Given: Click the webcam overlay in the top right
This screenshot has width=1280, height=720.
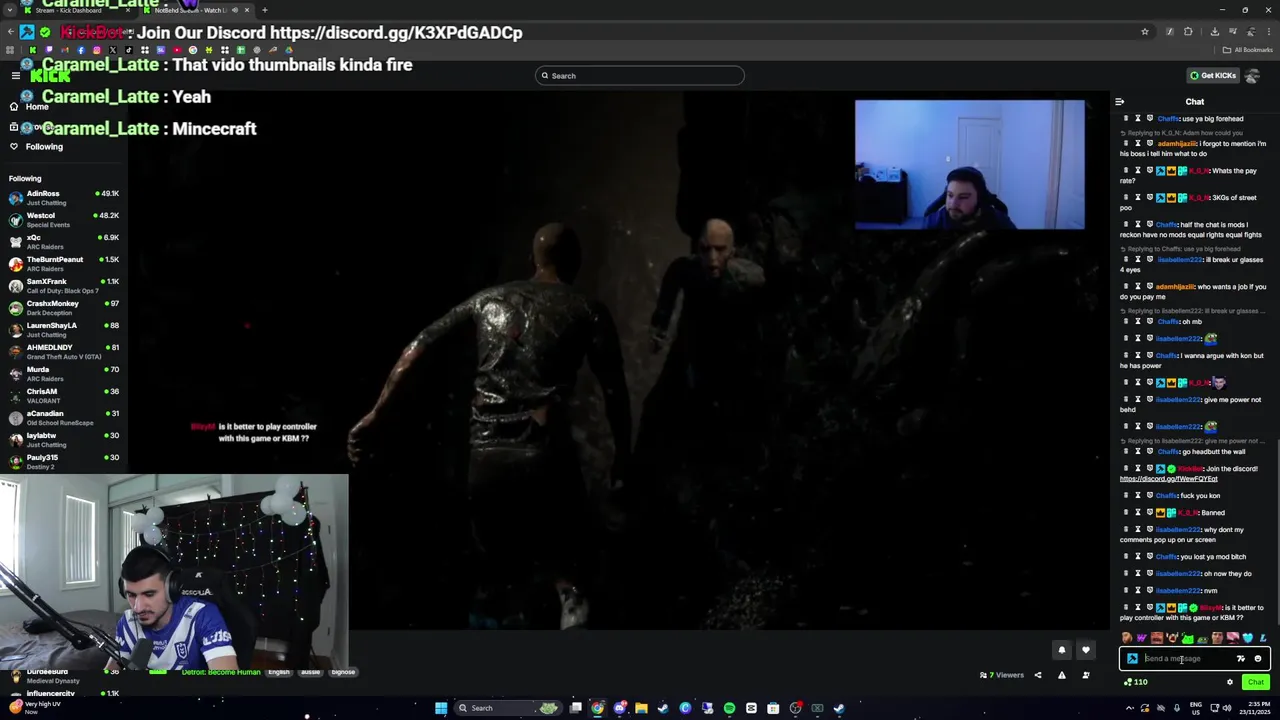Looking at the screenshot, I should pos(969,164).
